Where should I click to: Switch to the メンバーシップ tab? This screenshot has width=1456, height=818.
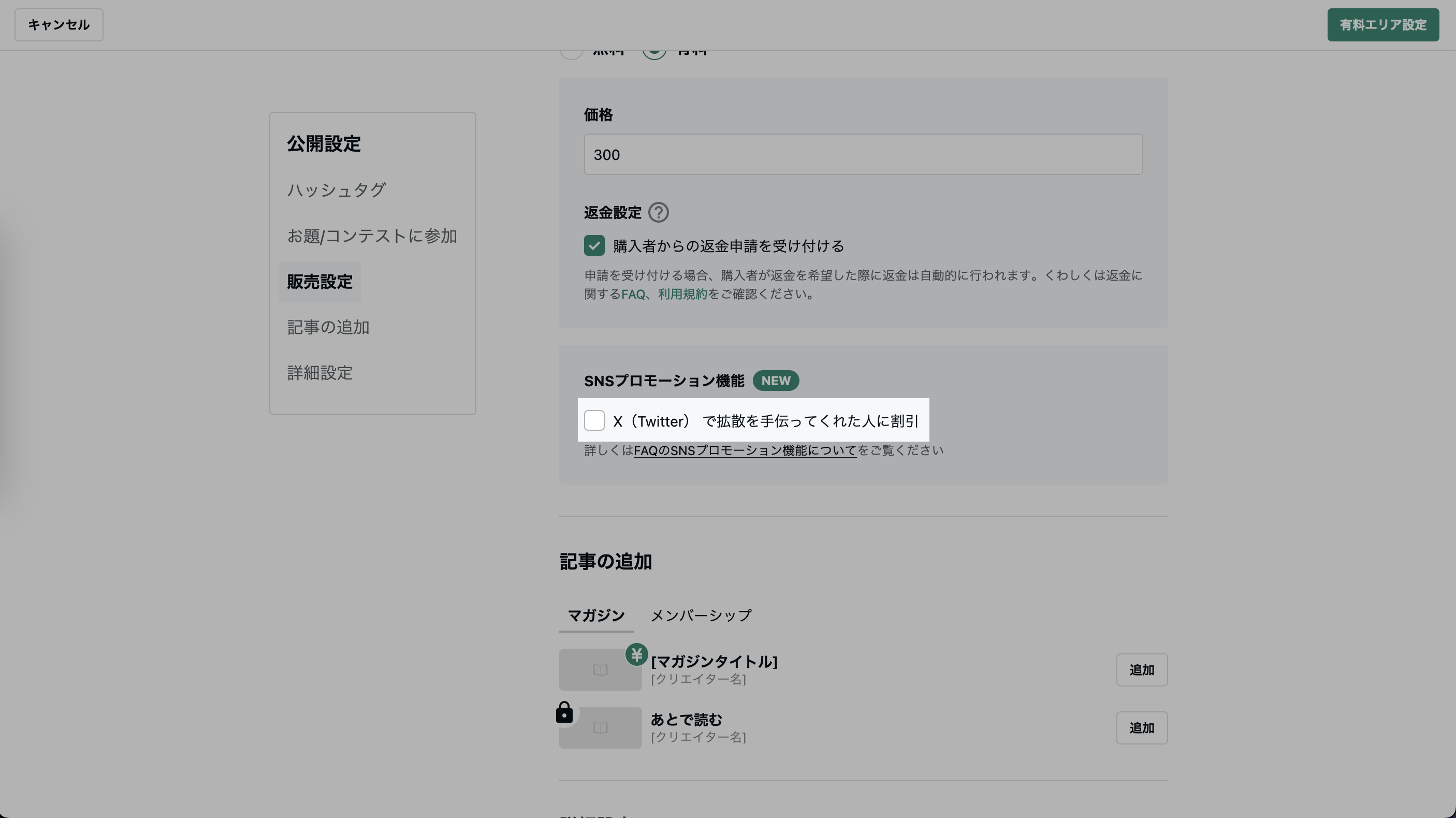(701, 615)
